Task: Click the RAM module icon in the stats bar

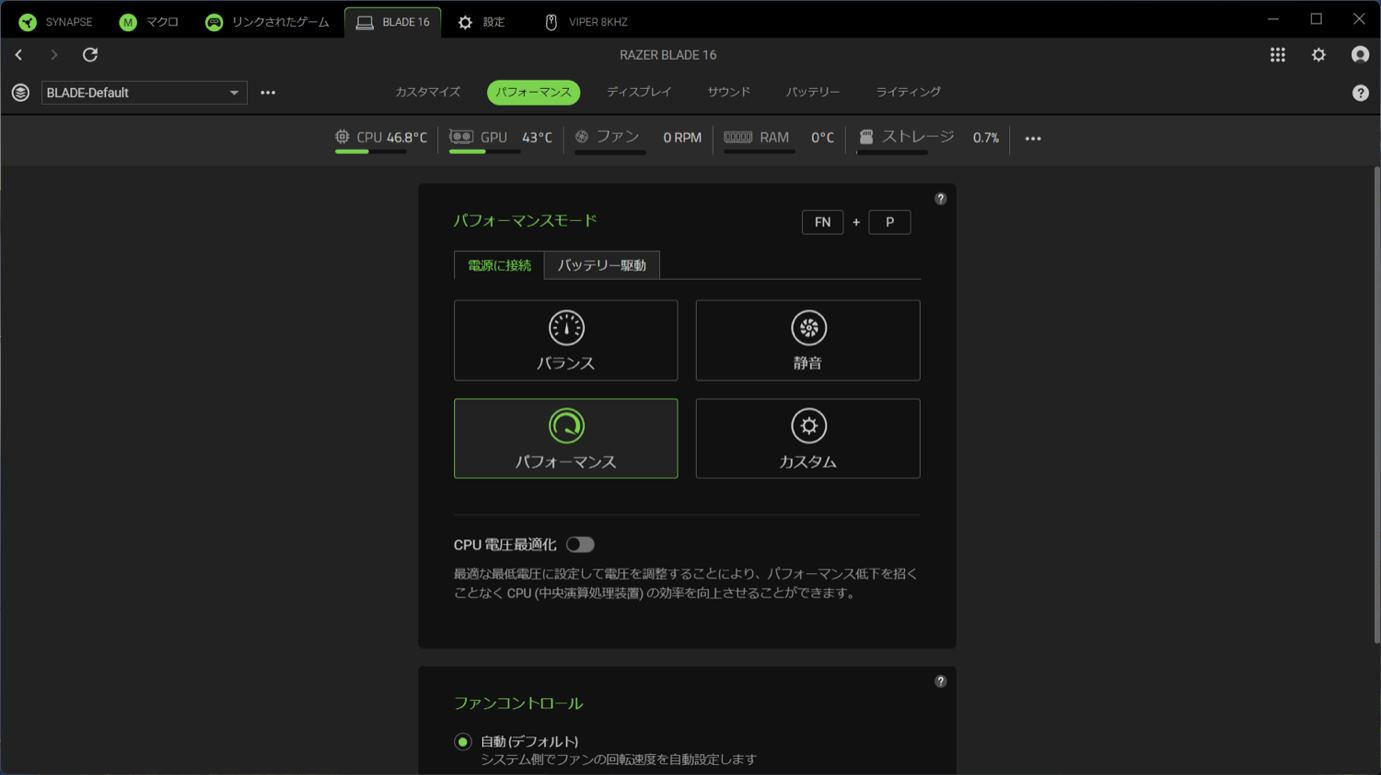Action: [x=738, y=137]
